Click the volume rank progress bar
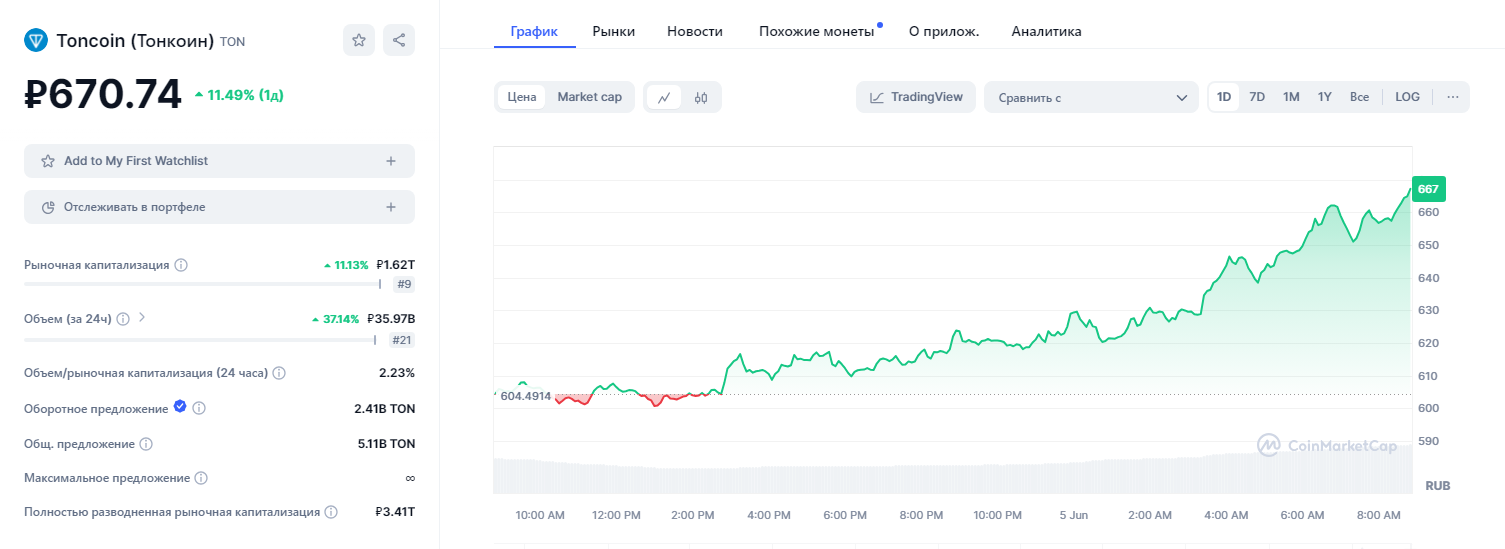Viewport: 1505px width, 549px height. click(200, 340)
